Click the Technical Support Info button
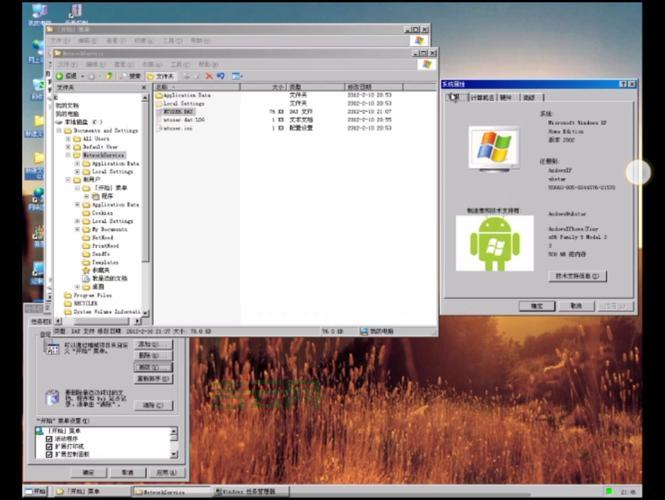The width and height of the screenshot is (665, 500). 577,276
